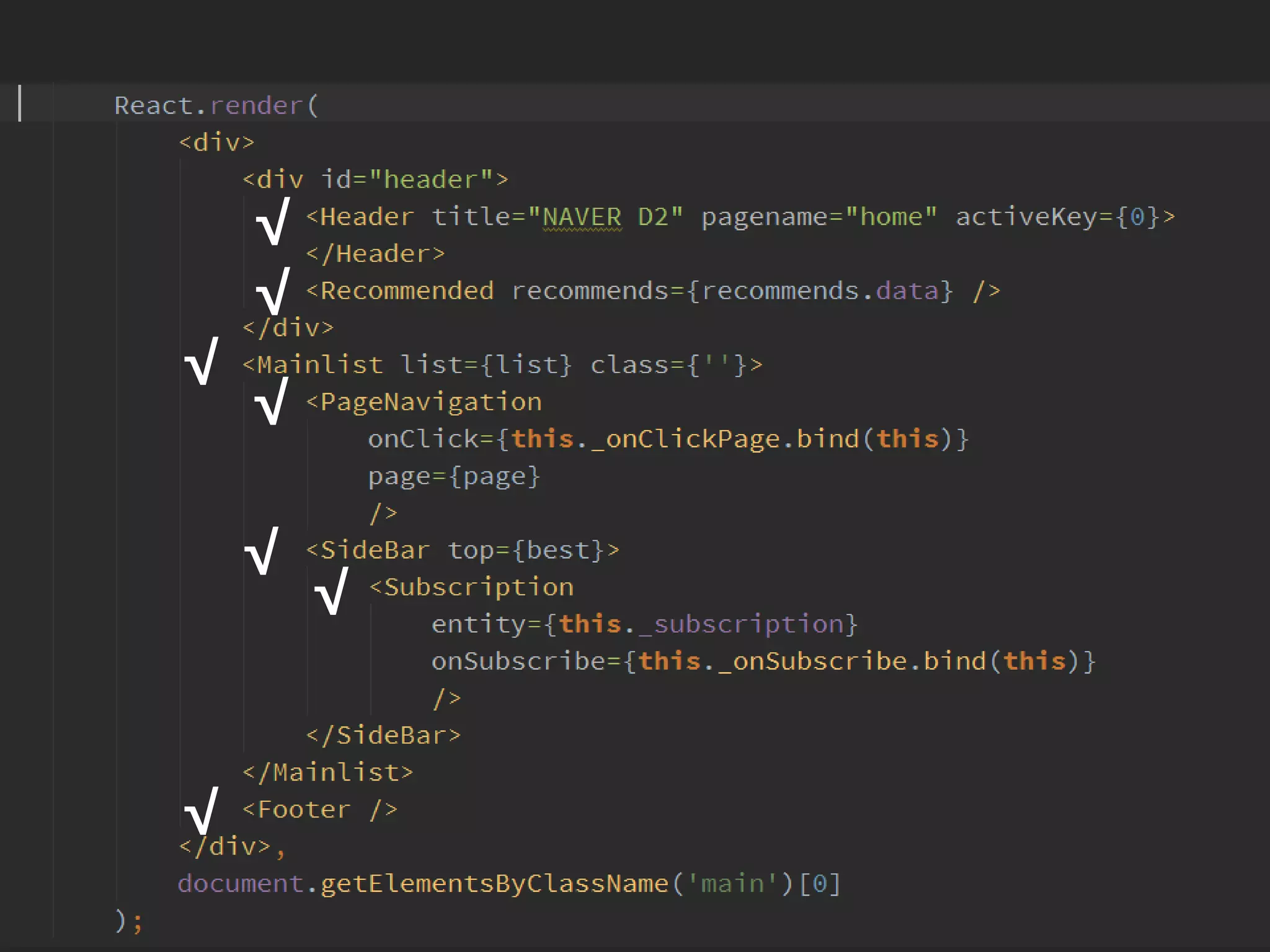The width and height of the screenshot is (1270, 952).
Task: Click the recommends.data expression
Action: pyautogui.click(x=820, y=291)
